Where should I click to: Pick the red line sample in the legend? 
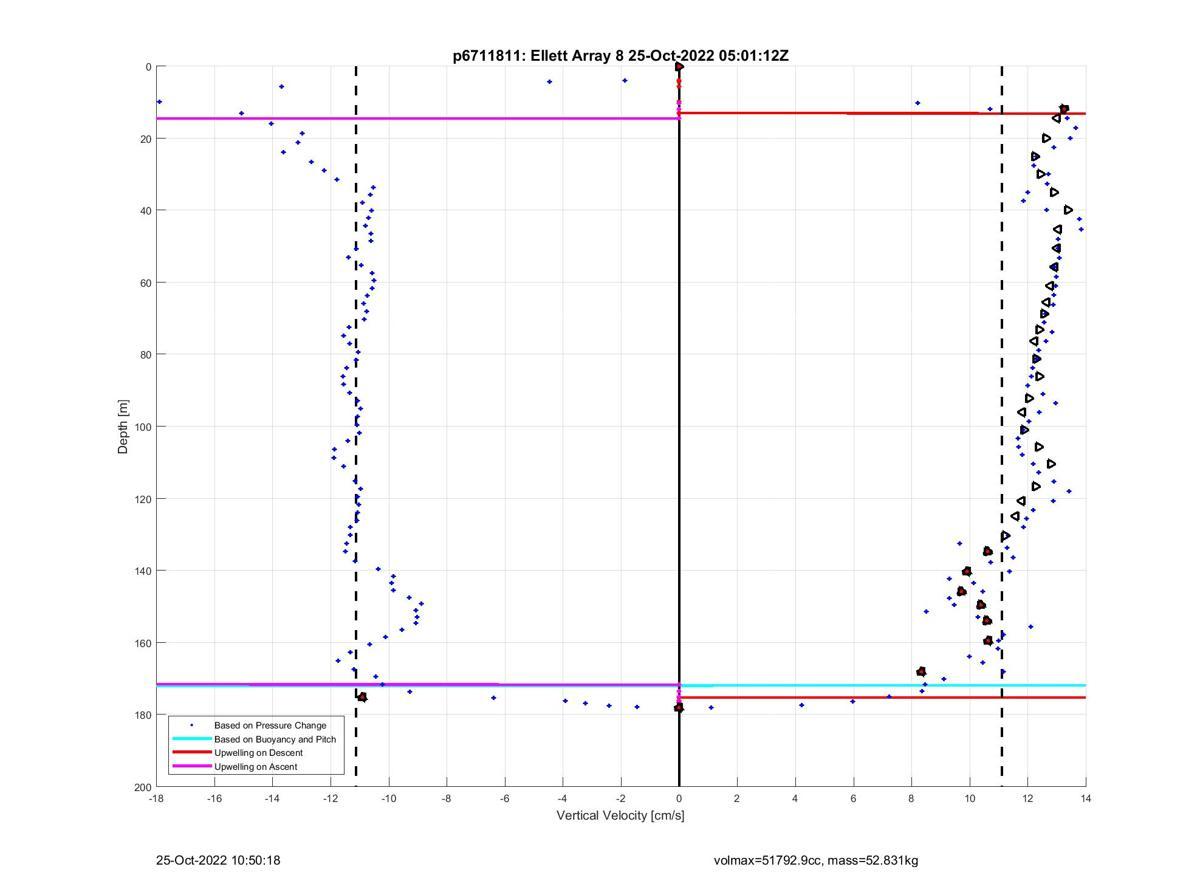[191, 753]
